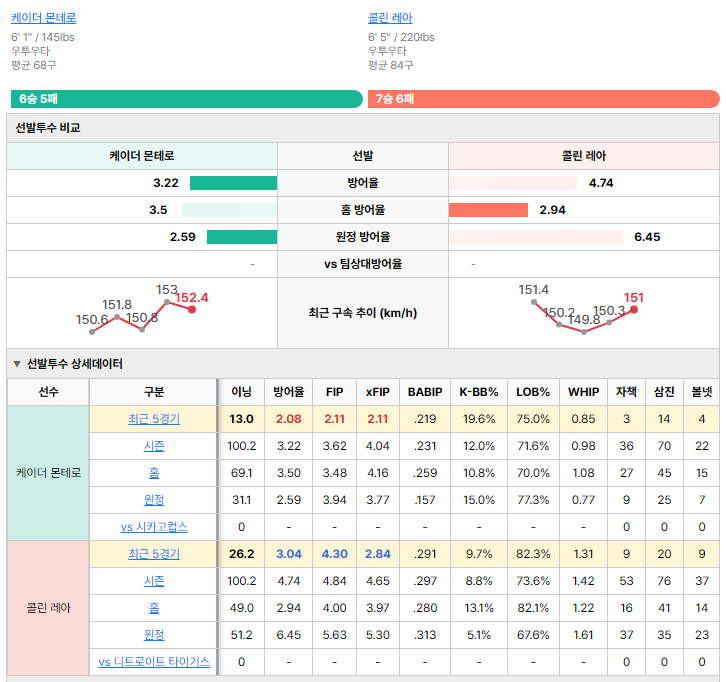The image size is (726, 682).
Task: Click the 6' 1" / 145lbs text
Action: click(43, 37)
